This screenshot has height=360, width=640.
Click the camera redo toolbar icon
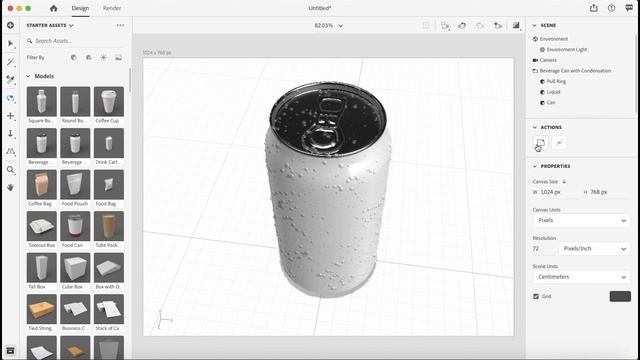click(x=480, y=26)
